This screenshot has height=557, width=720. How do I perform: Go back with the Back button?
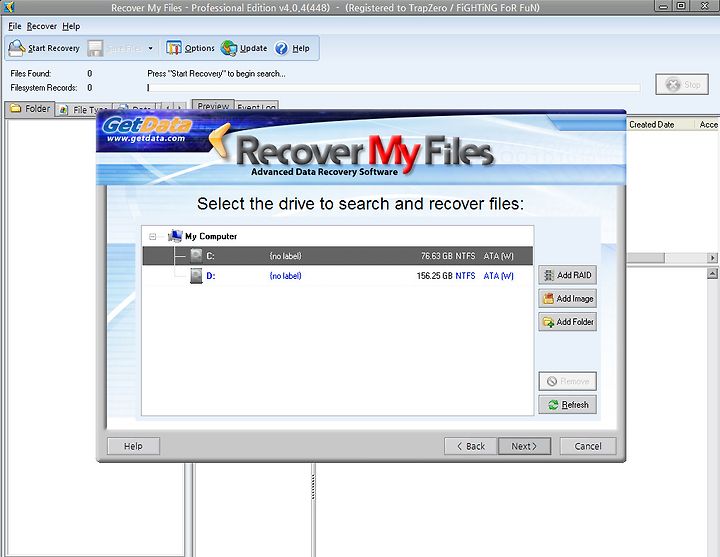pos(471,446)
